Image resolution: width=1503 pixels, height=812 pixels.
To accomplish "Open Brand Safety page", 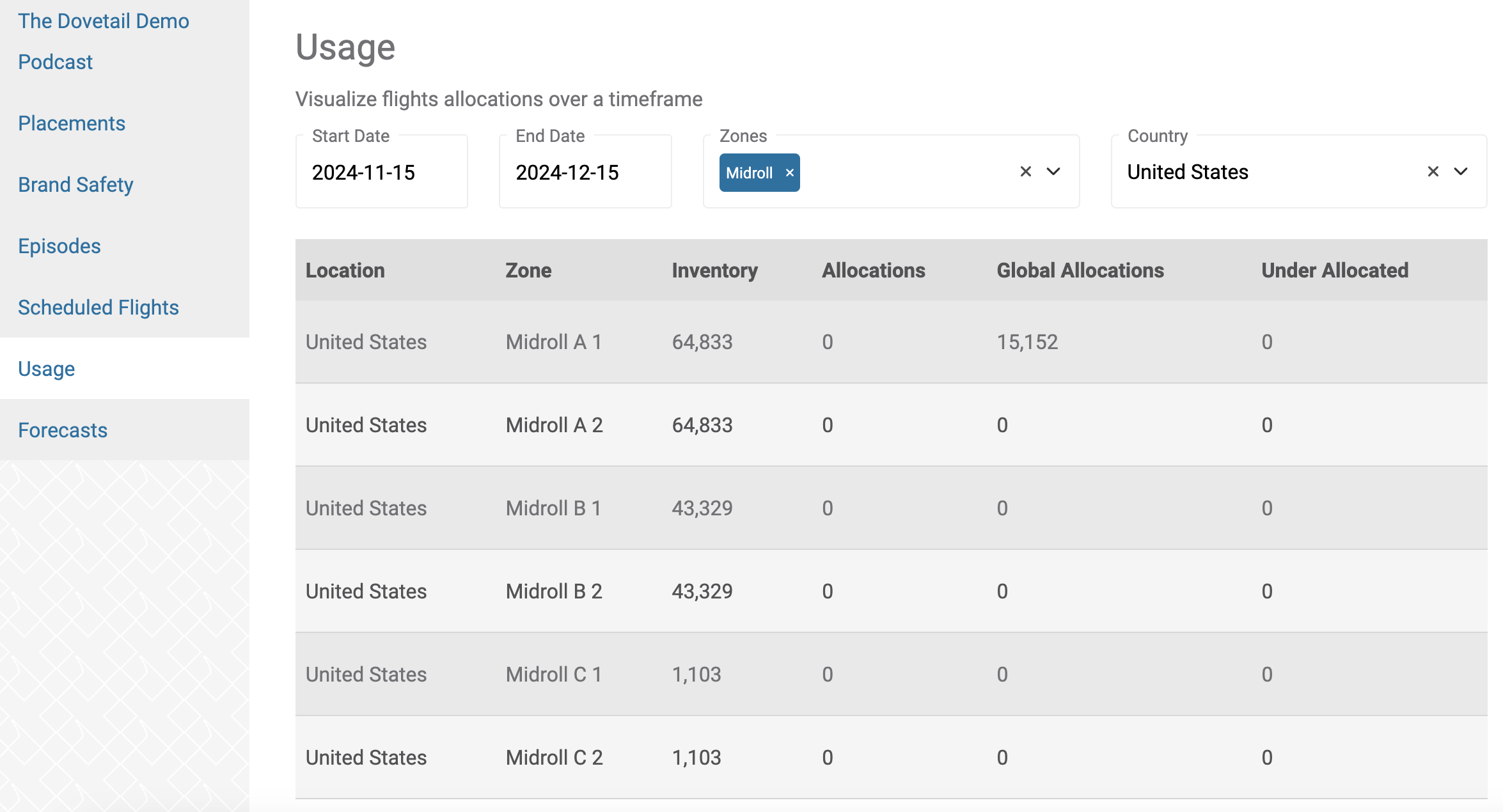I will (75, 184).
